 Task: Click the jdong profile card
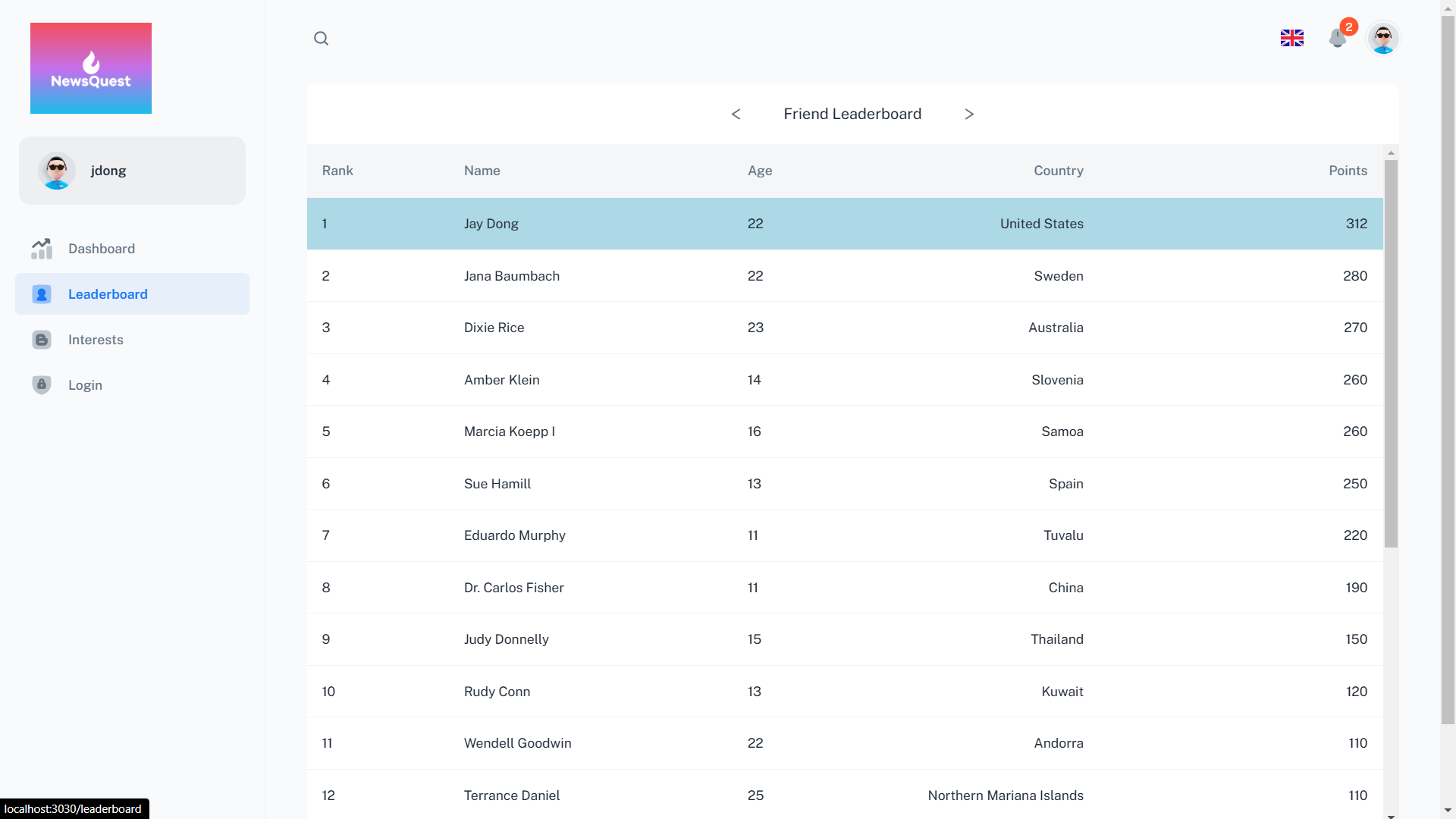132,171
